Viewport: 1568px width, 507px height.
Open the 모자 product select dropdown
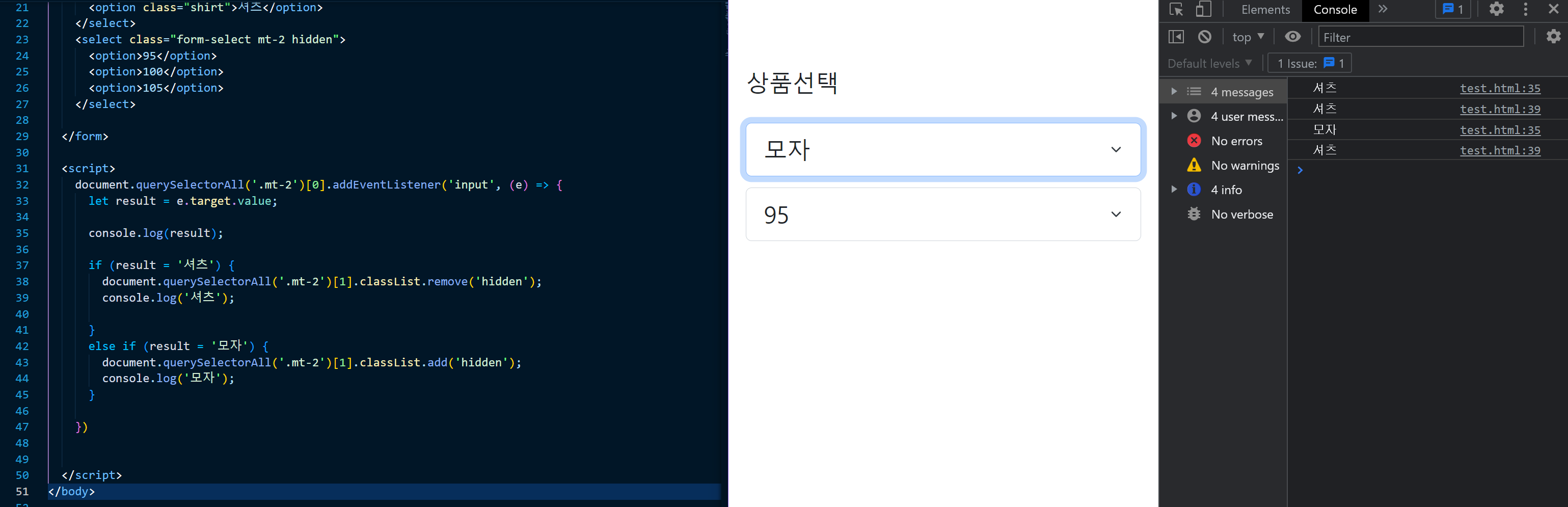(x=942, y=150)
